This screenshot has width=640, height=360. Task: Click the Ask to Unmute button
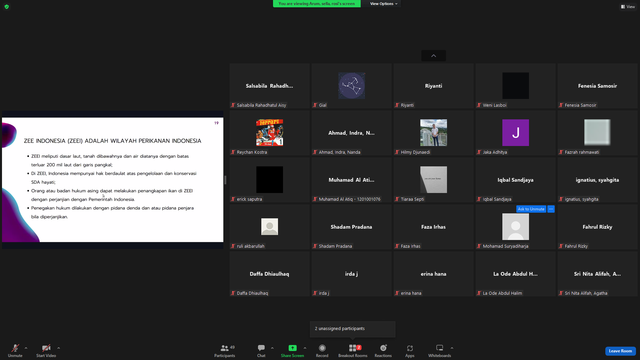pos(531,209)
